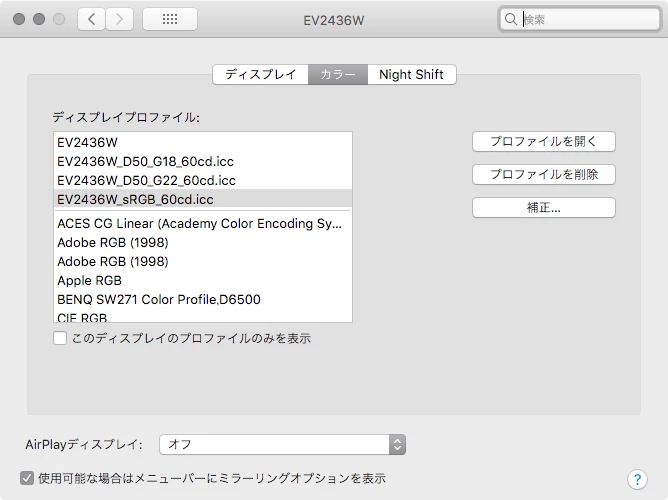Go back with the left arrow button

coord(91,19)
